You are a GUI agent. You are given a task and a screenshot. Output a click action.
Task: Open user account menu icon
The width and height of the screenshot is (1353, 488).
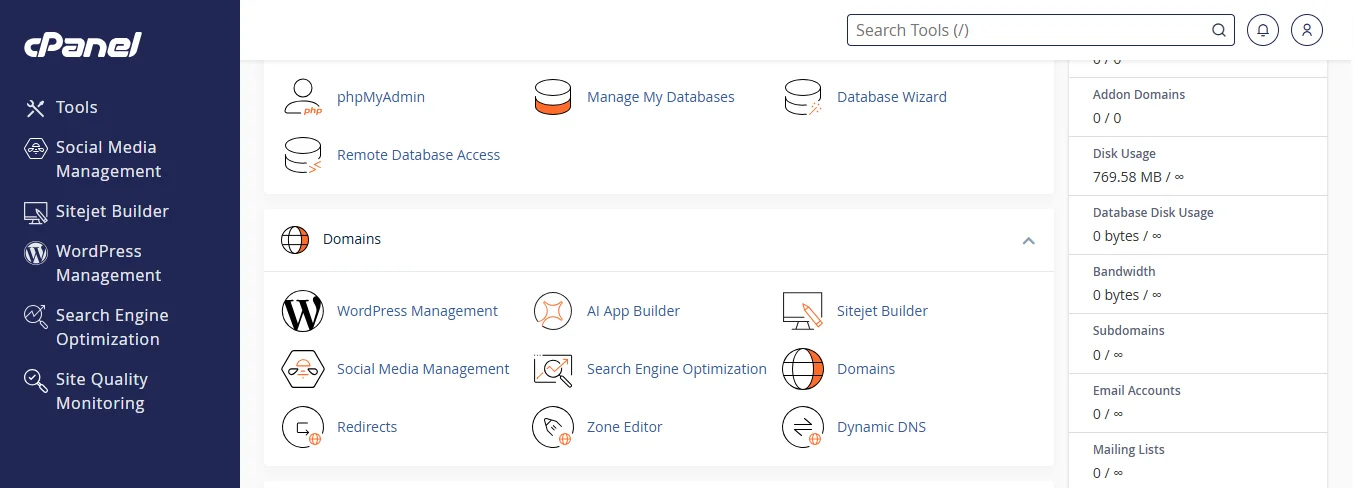[1307, 30]
